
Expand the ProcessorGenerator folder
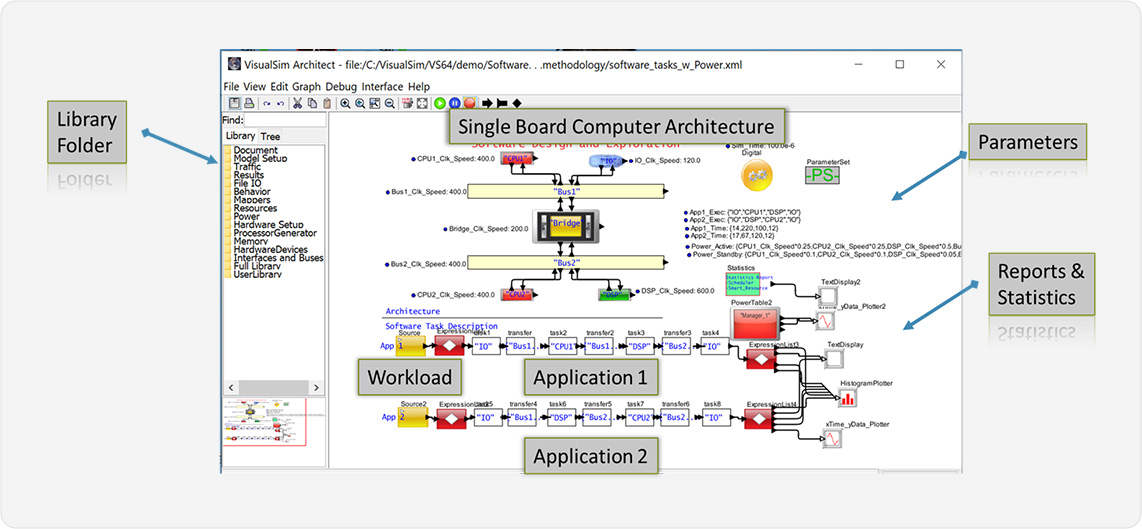point(270,233)
